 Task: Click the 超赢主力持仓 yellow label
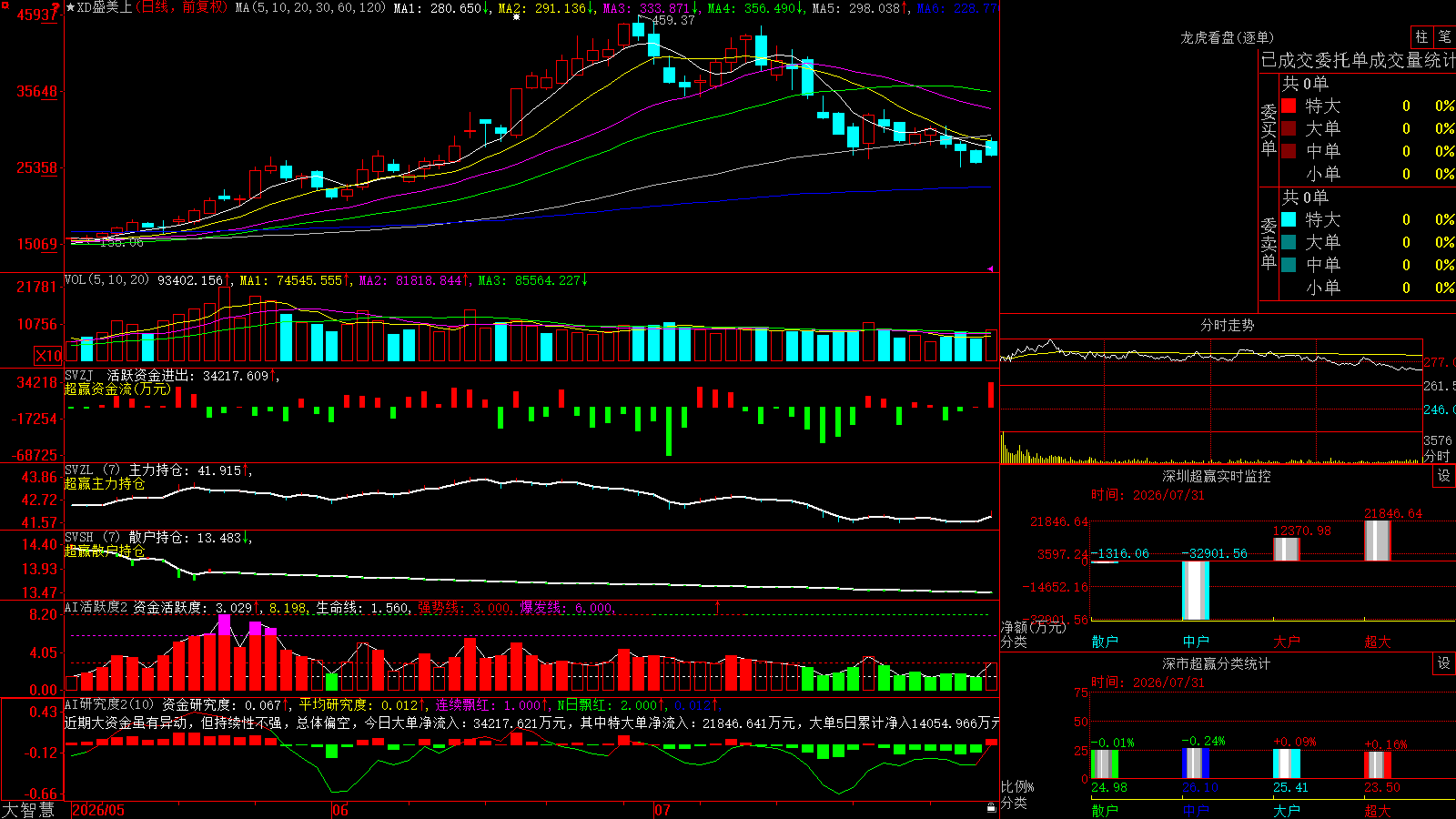tap(105, 483)
